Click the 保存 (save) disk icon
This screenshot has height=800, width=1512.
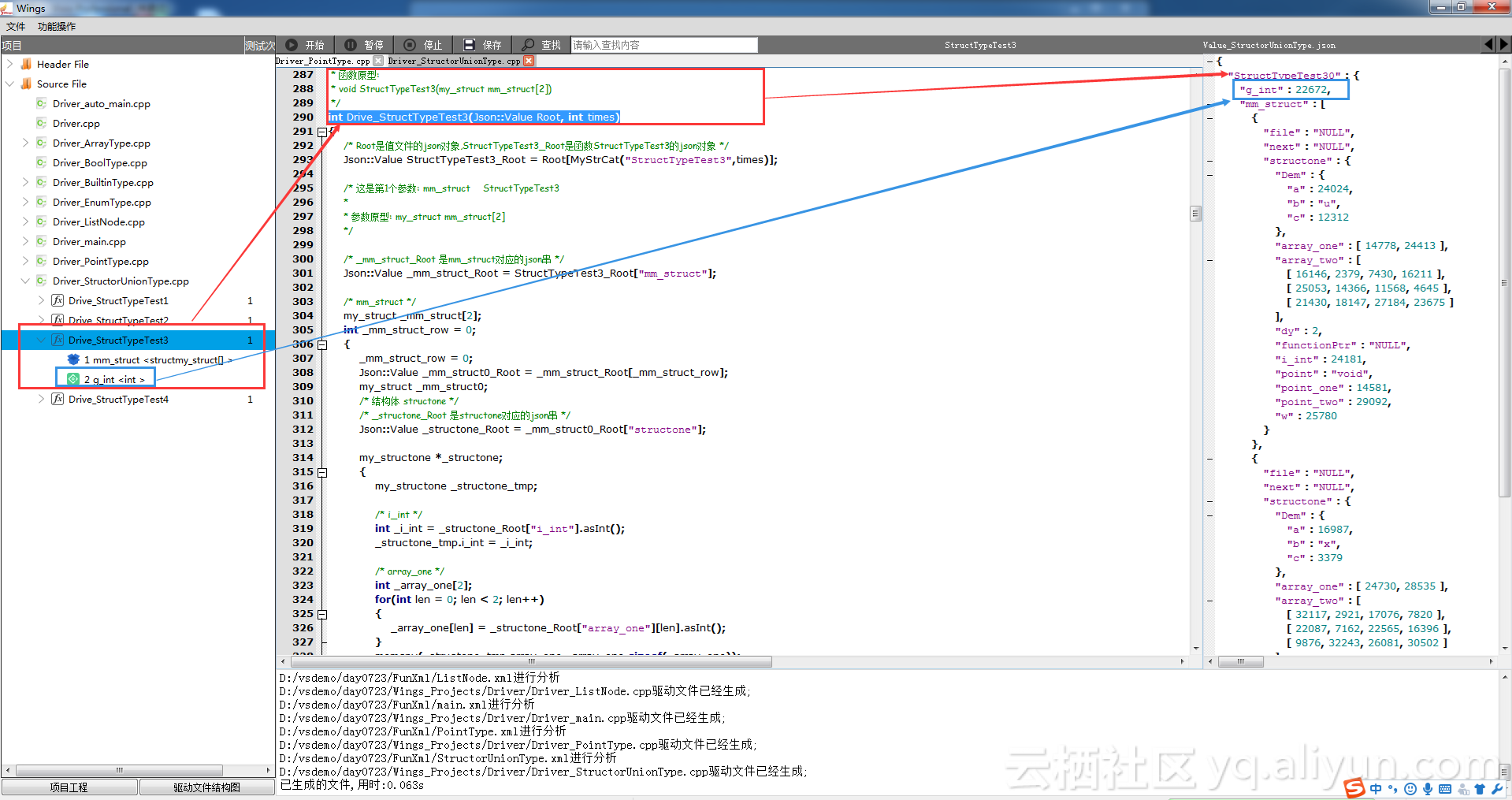(469, 45)
